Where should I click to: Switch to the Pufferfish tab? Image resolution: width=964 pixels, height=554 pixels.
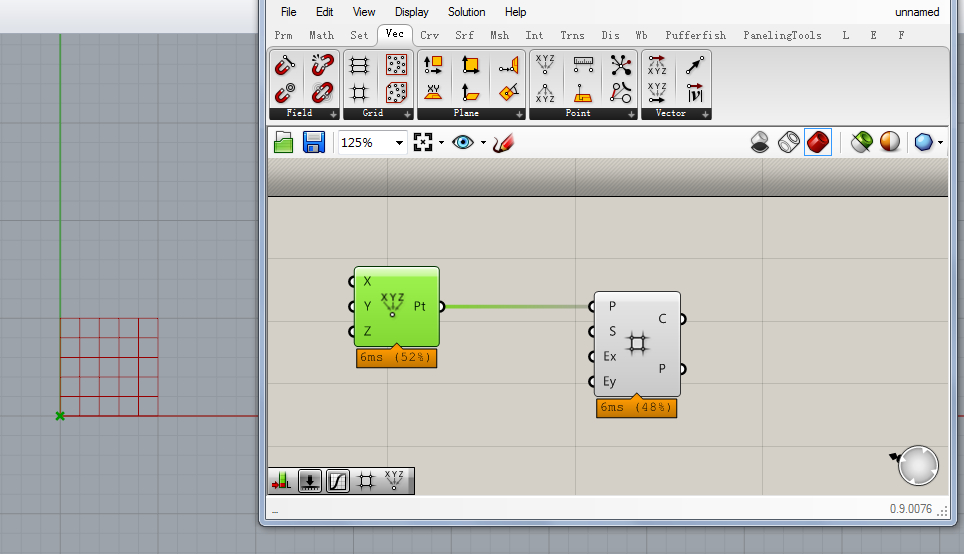tap(695, 36)
